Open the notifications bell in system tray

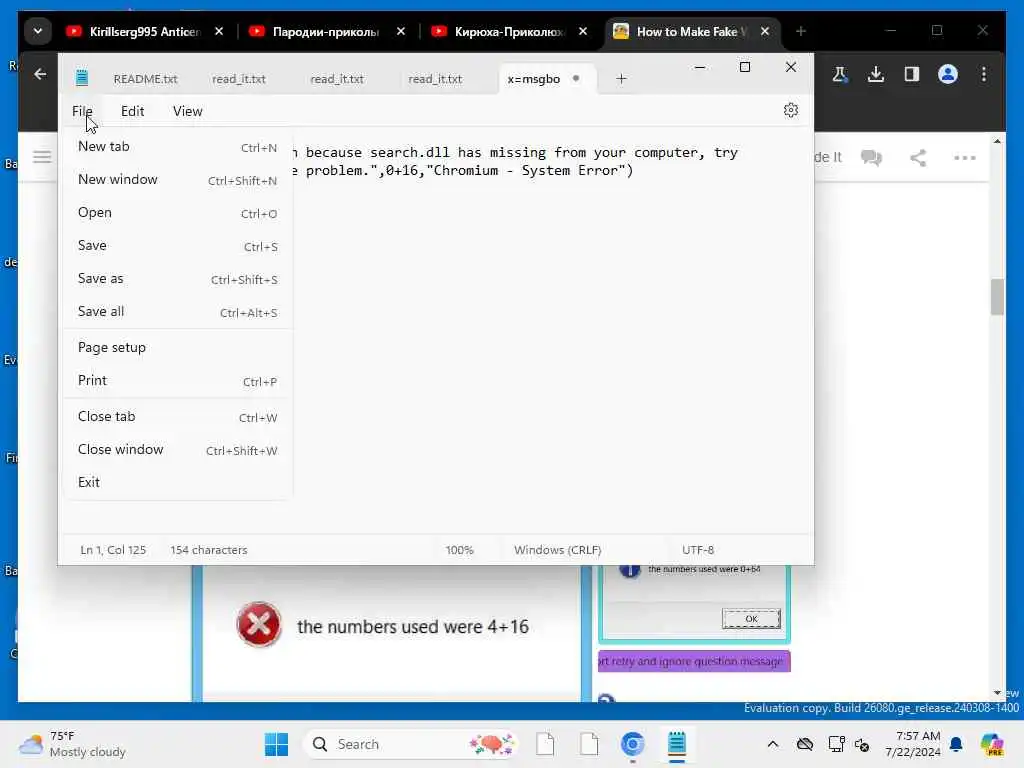(x=956, y=744)
